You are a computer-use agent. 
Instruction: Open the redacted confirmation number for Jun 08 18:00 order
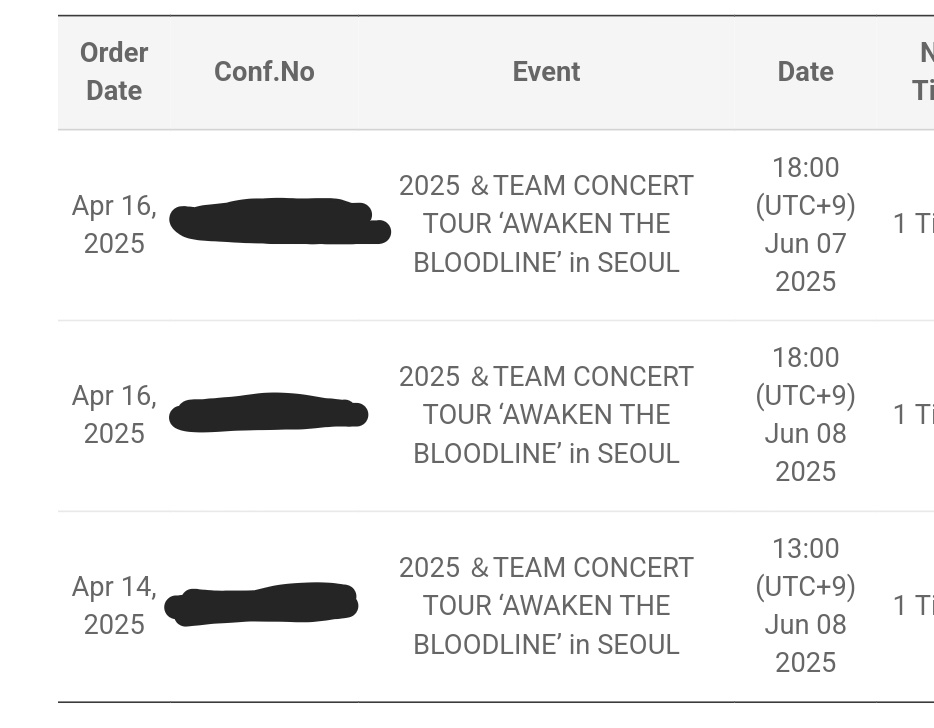(269, 412)
